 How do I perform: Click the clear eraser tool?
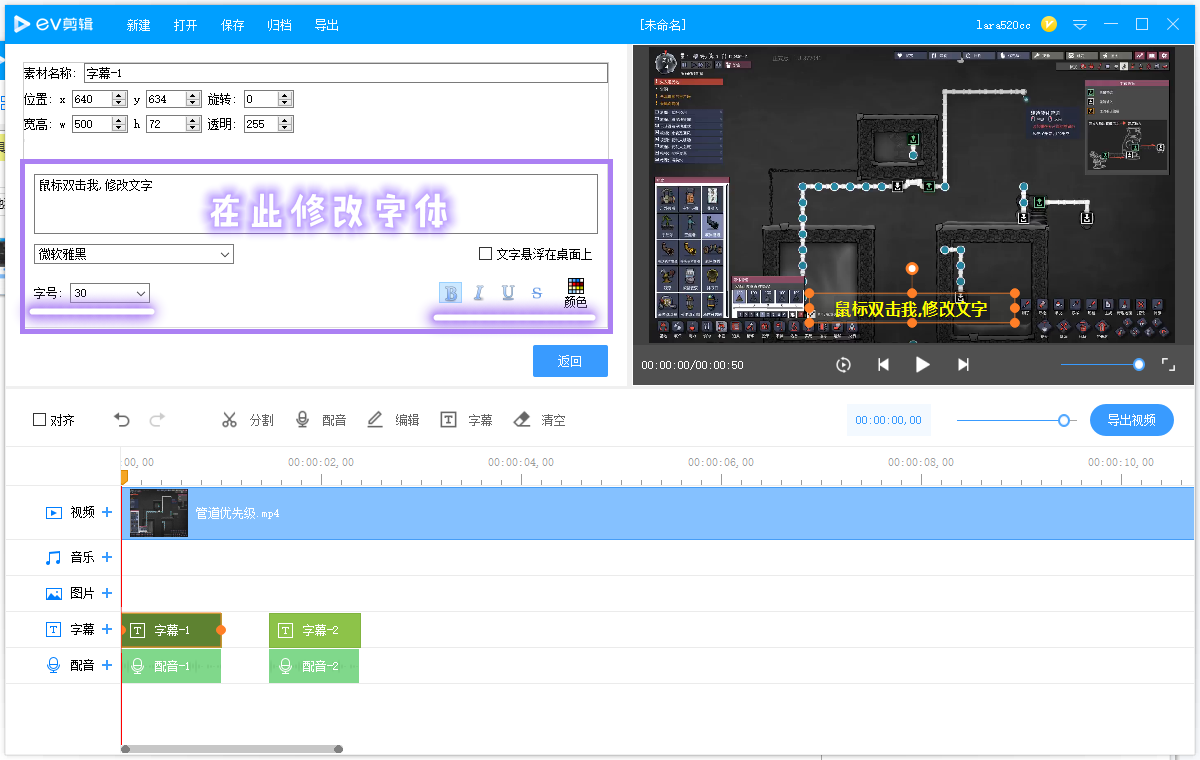(521, 420)
